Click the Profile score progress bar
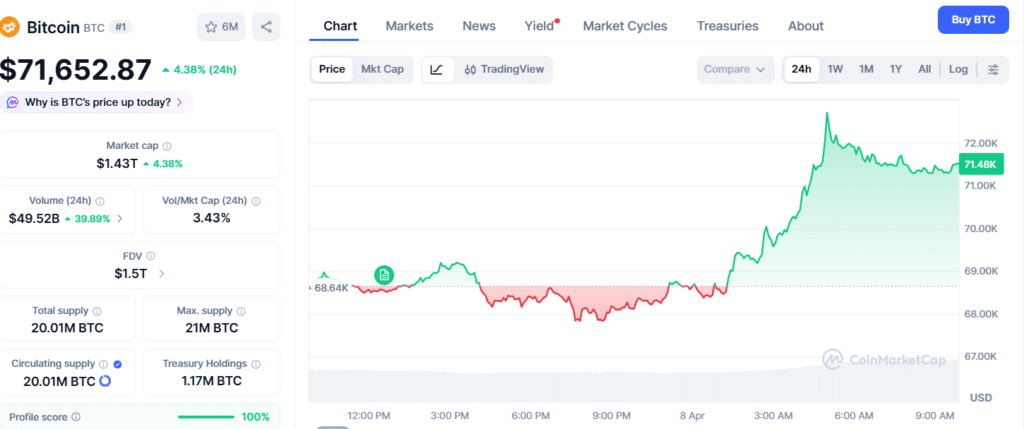The width and height of the screenshot is (1024, 429). [x=206, y=417]
